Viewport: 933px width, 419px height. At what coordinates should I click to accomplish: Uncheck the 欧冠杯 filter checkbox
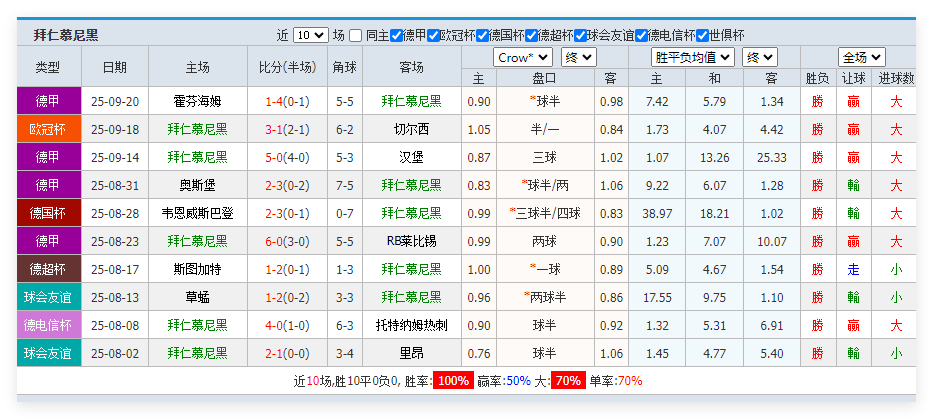click(x=433, y=35)
